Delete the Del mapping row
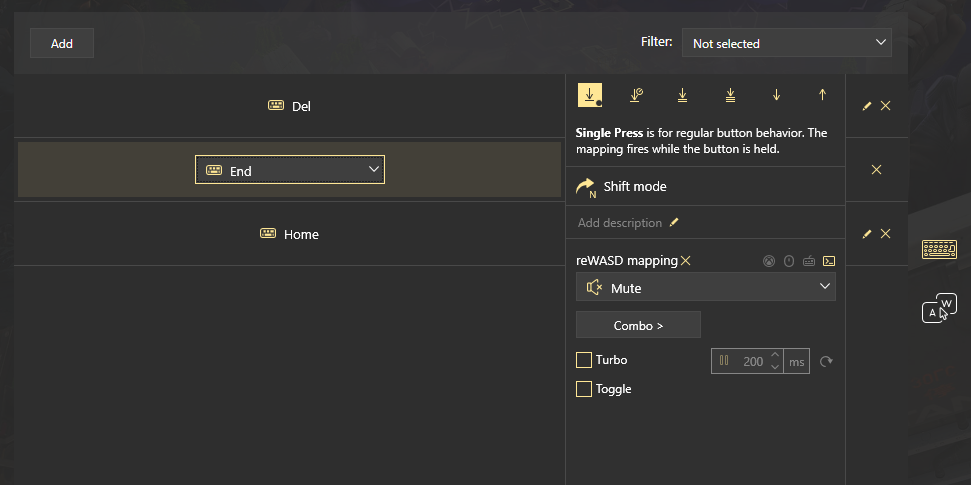This screenshot has width=971, height=485. pyautogui.click(x=886, y=106)
